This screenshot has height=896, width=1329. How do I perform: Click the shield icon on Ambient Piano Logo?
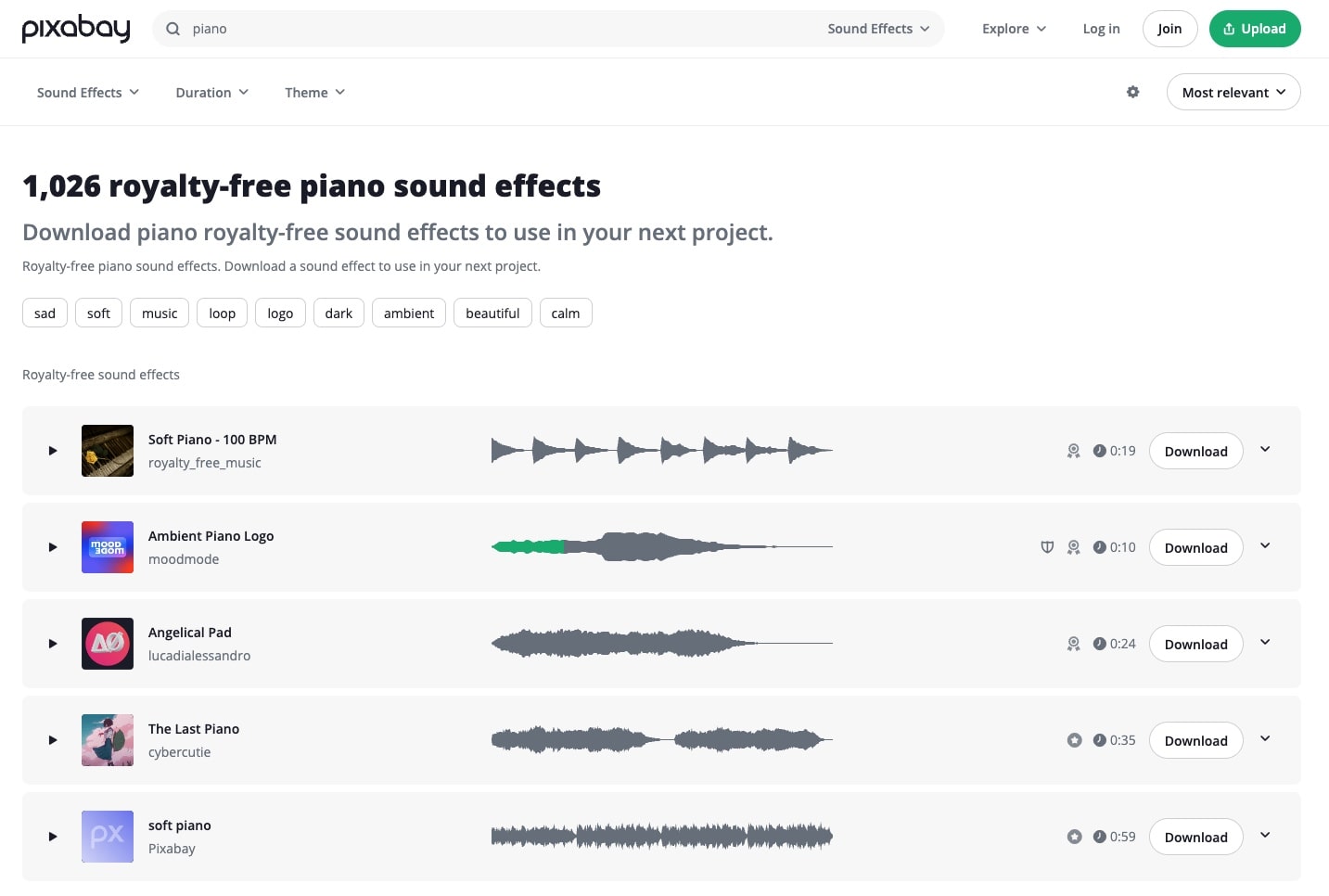pos(1047,547)
